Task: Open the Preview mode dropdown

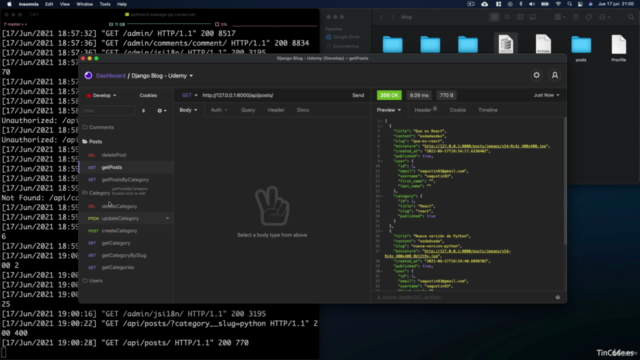Action: 389,110
